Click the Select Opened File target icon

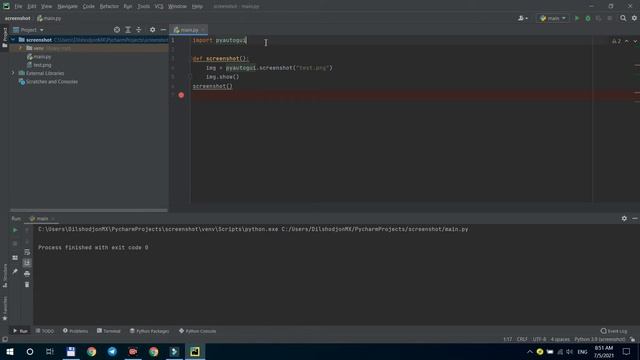coord(117,30)
